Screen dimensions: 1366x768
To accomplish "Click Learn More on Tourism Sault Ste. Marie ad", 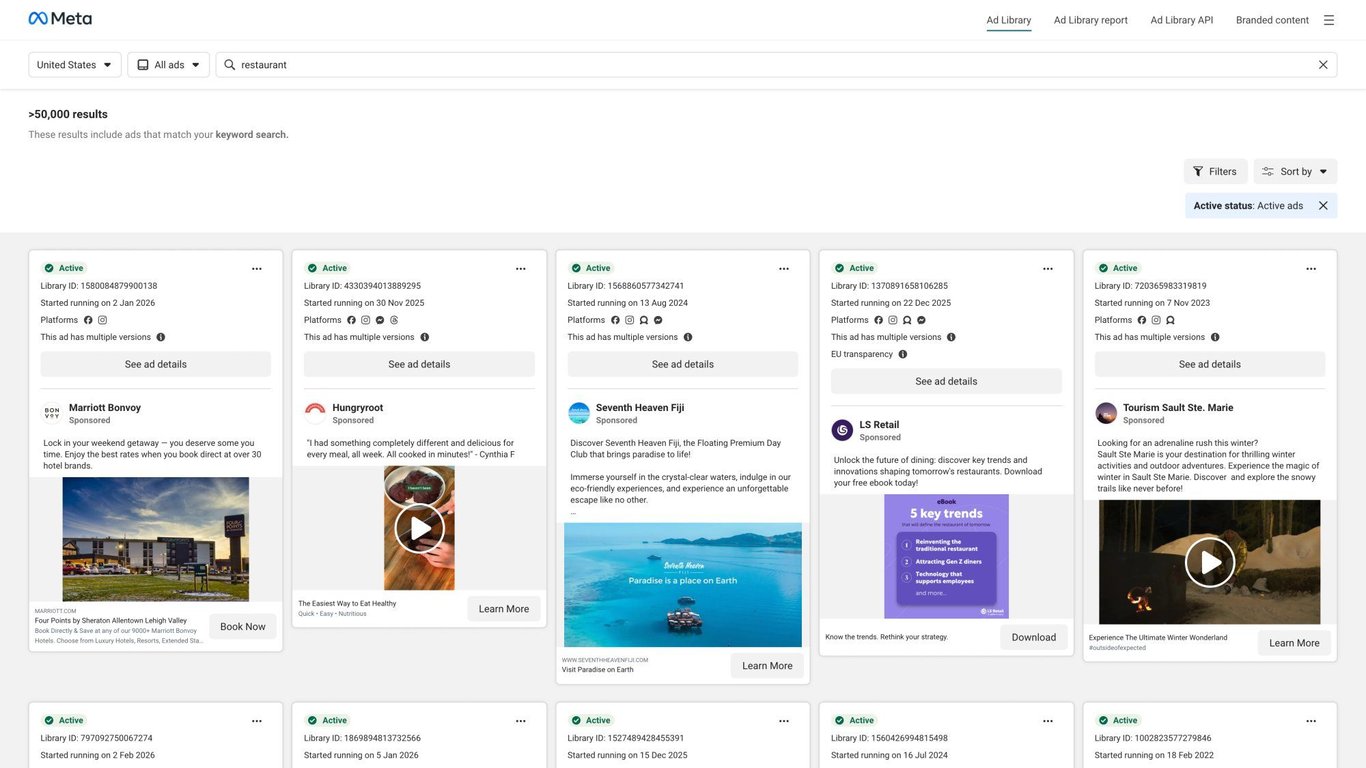I will pyautogui.click(x=1294, y=643).
